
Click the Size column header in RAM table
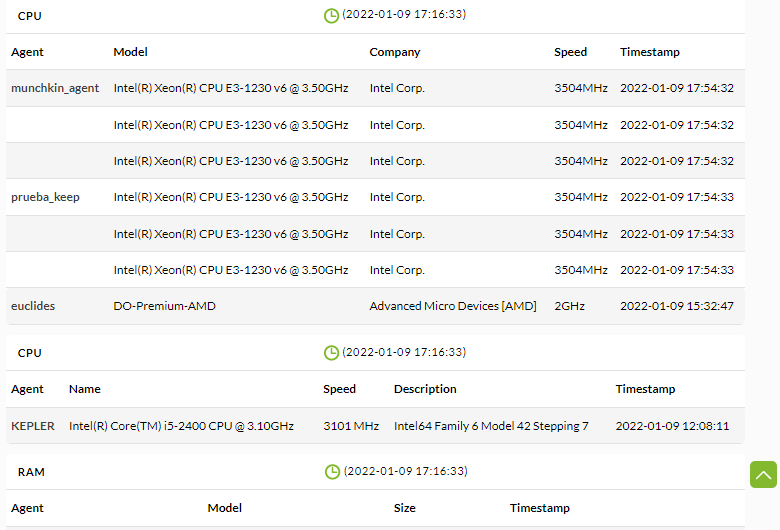click(x=404, y=508)
